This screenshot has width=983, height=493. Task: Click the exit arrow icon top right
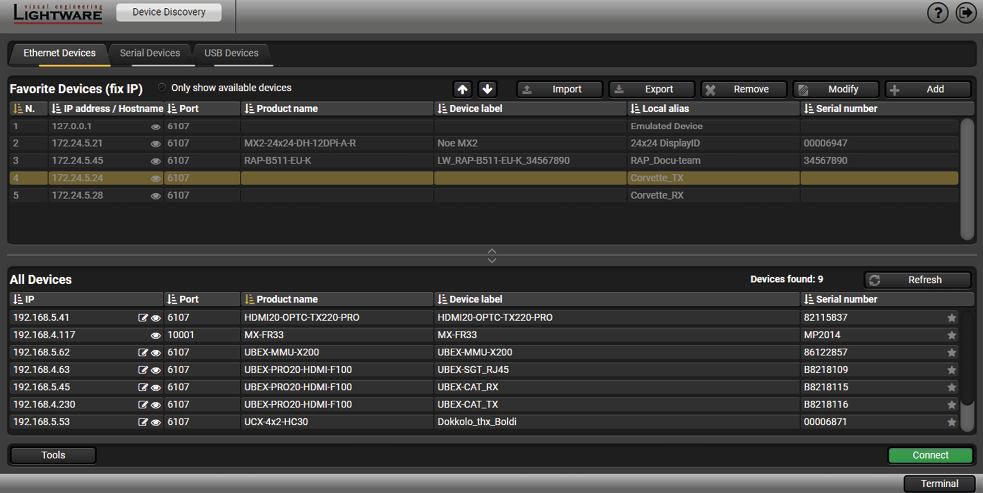click(x=965, y=13)
